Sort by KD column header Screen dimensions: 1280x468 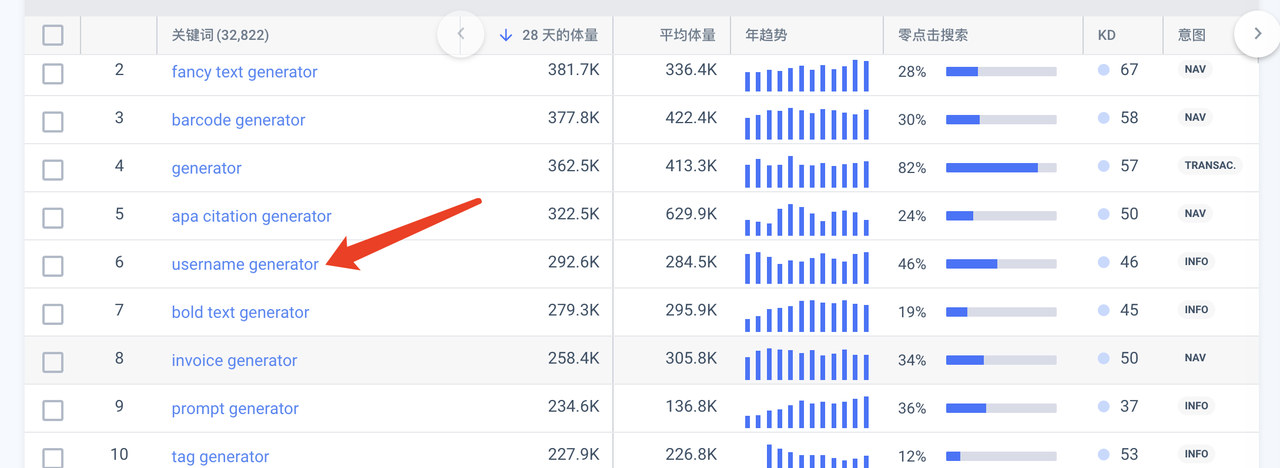[x=1106, y=35]
